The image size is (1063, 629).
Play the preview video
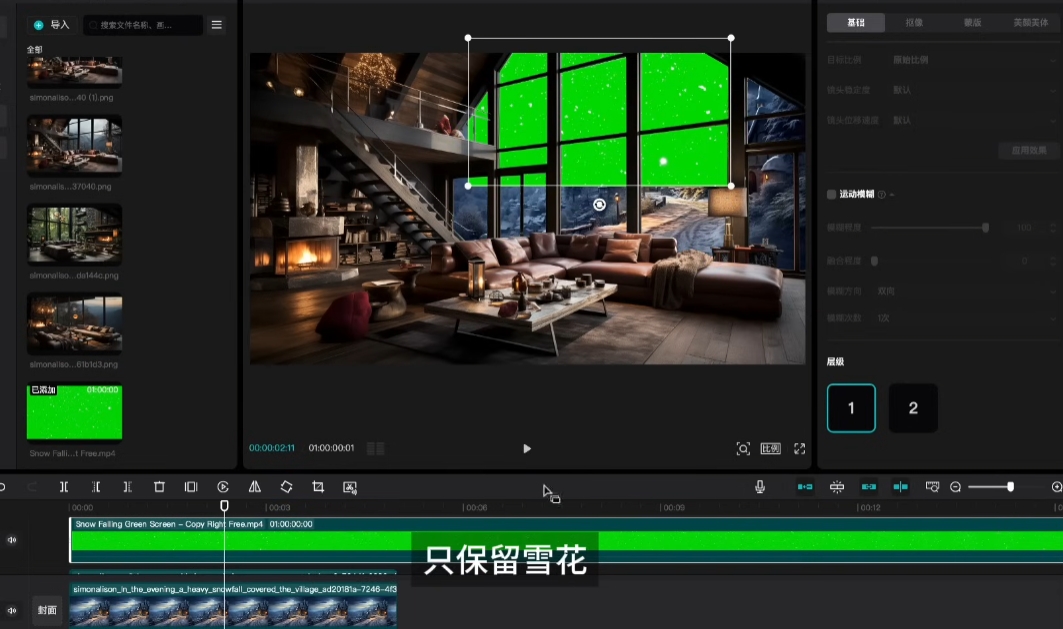point(527,449)
